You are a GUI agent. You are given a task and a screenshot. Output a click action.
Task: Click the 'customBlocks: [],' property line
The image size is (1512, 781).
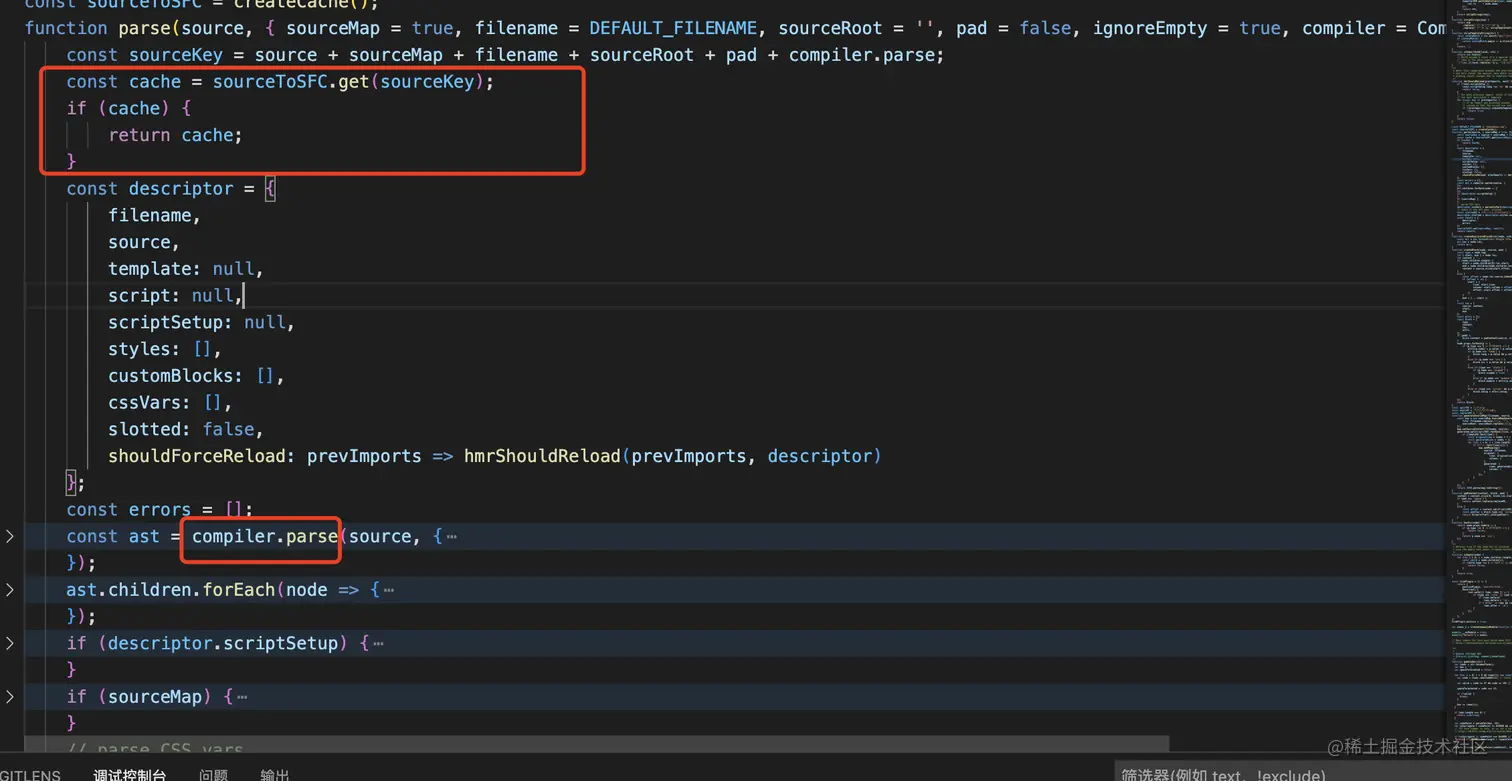197,376
